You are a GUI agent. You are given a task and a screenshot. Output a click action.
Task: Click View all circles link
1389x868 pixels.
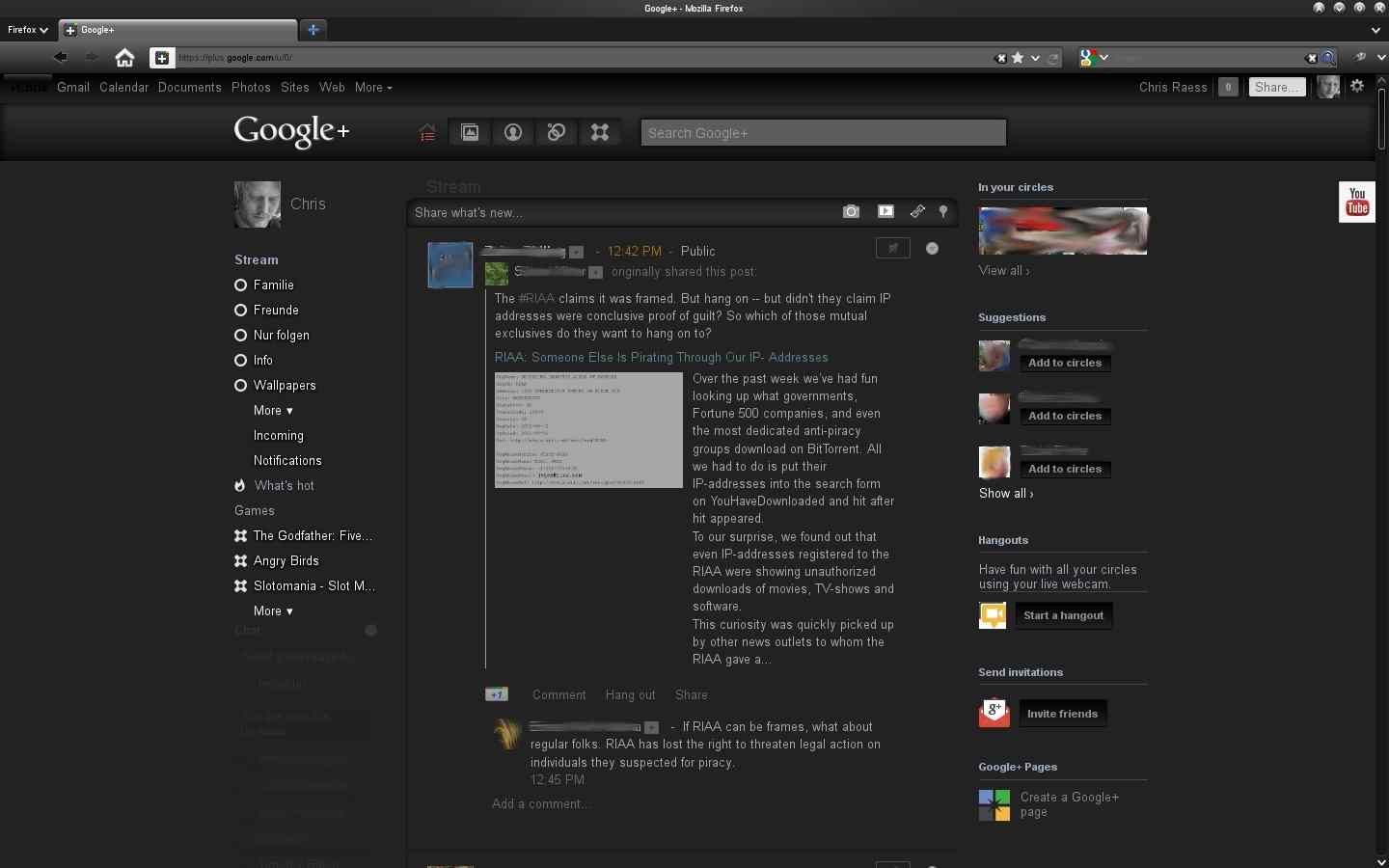tap(1004, 270)
